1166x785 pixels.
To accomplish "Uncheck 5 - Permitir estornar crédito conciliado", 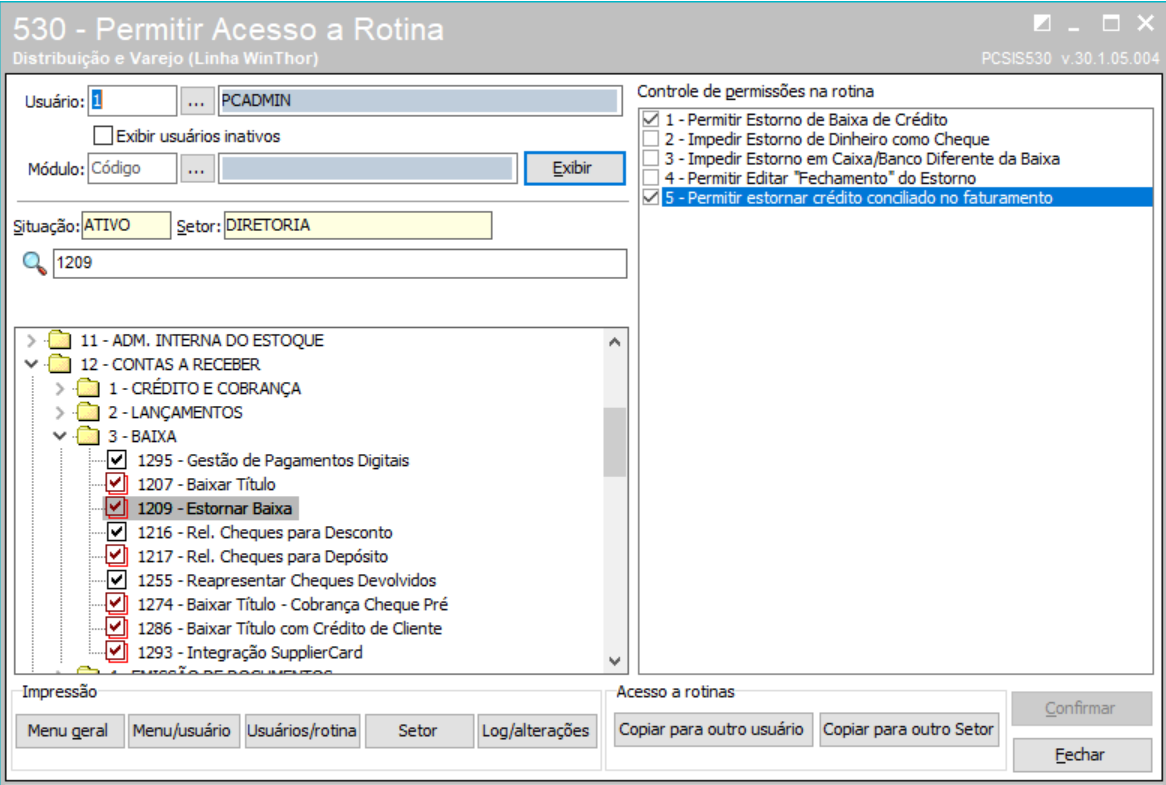I will [x=651, y=197].
